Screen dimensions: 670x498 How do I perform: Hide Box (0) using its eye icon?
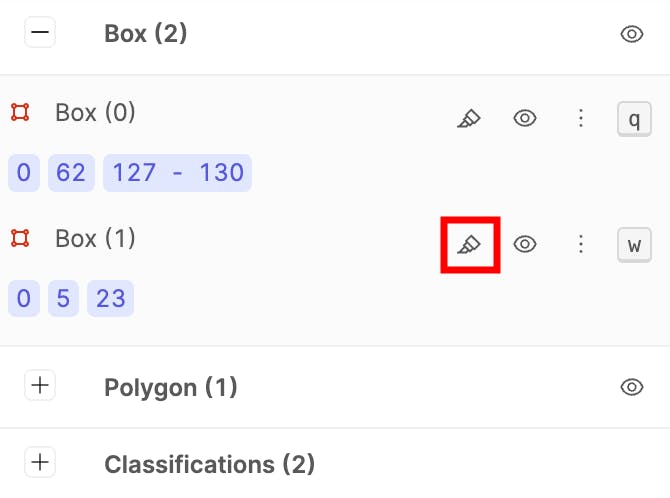click(x=525, y=118)
